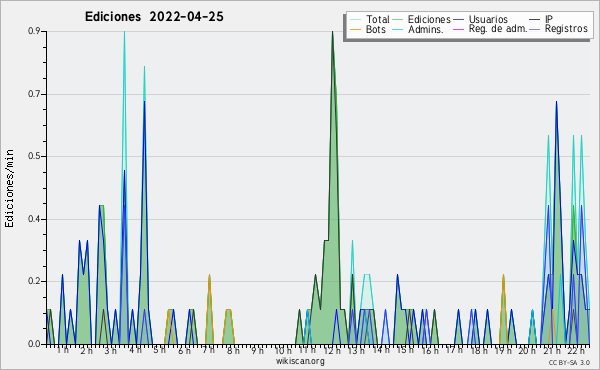
Task: Click the 'IP' legend label
Action: 549,19
